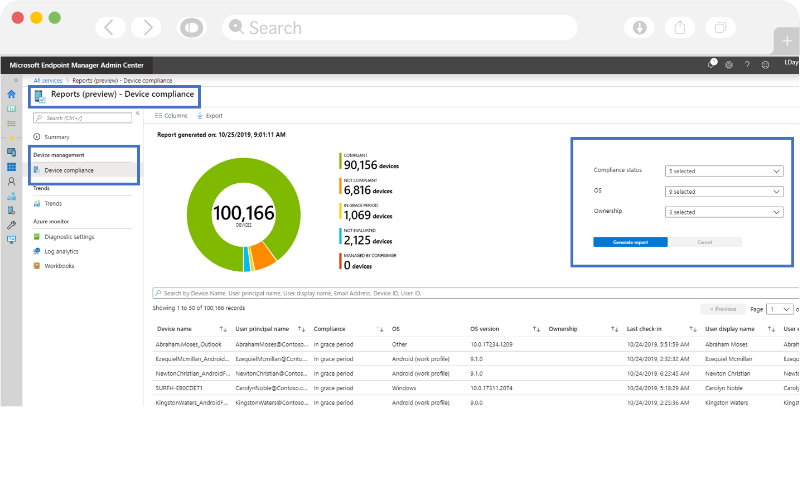800x480 pixels.
Task: Click the device records search box
Action: [x=476, y=293]
